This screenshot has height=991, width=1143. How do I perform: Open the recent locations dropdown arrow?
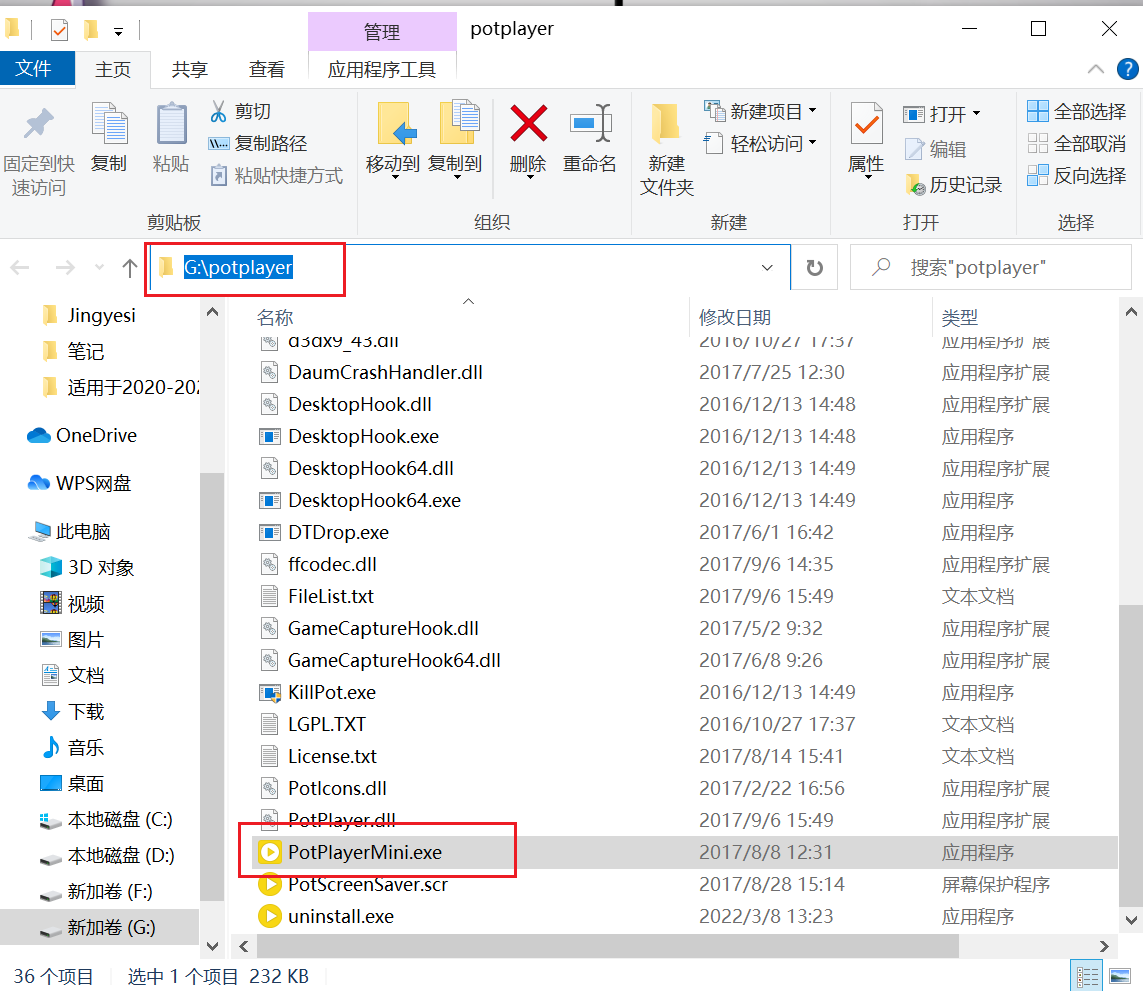pos(99,268)
